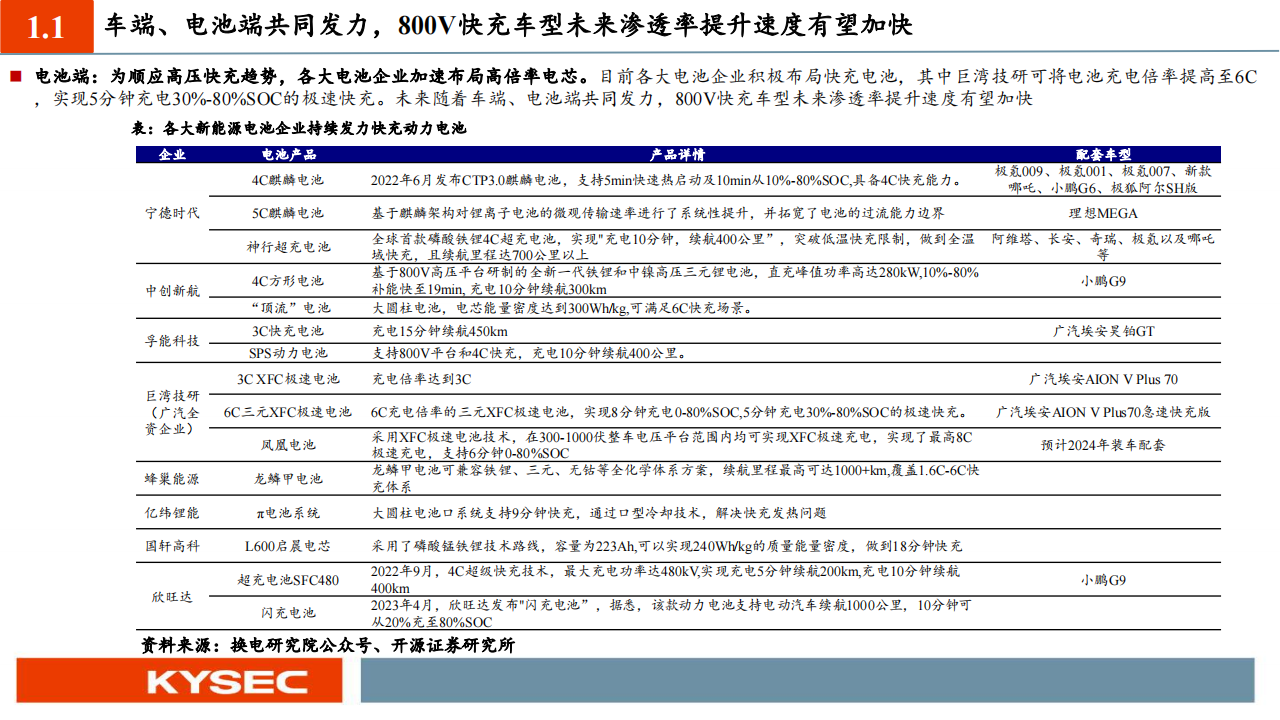Click the 5C麒麟电池 product cell
The width and height of the screenshot is (1280, 720).
click(x=287, y=213)
